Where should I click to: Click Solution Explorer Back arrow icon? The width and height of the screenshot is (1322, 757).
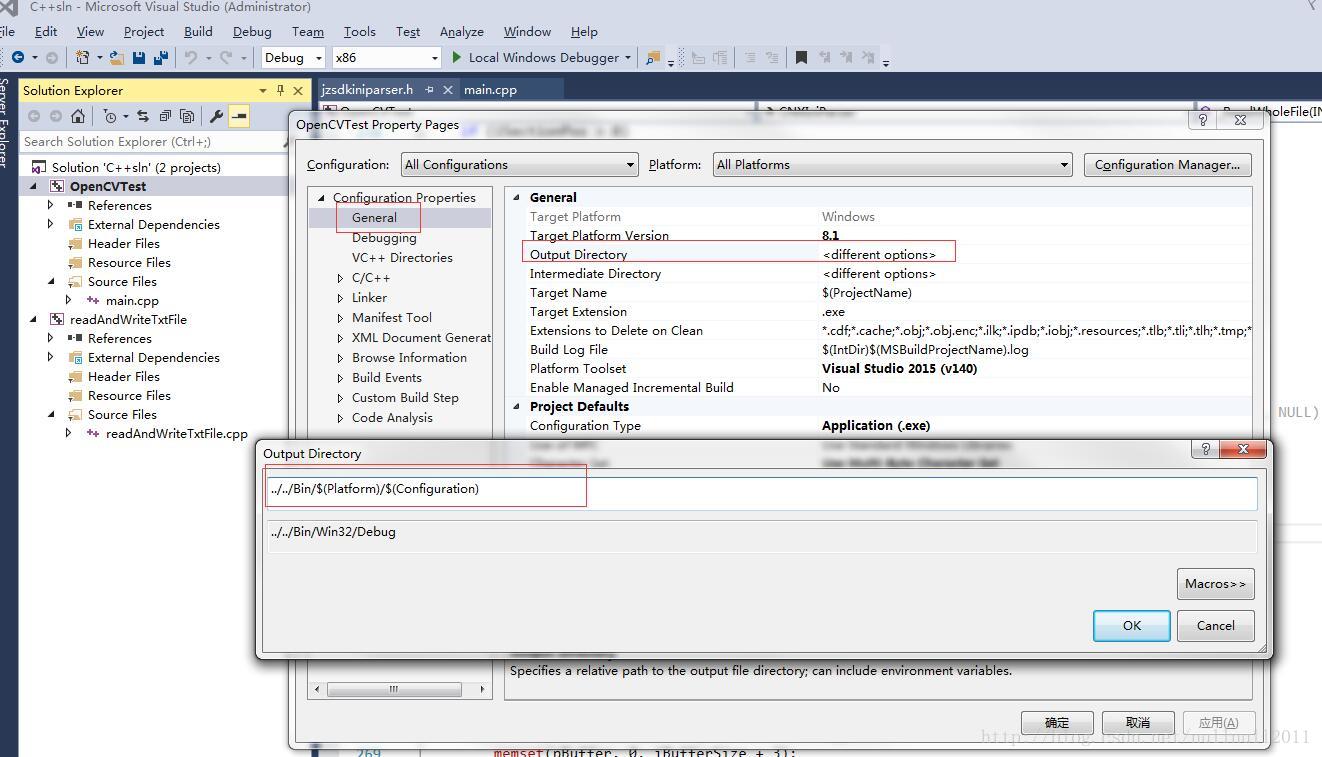point(33,116)
